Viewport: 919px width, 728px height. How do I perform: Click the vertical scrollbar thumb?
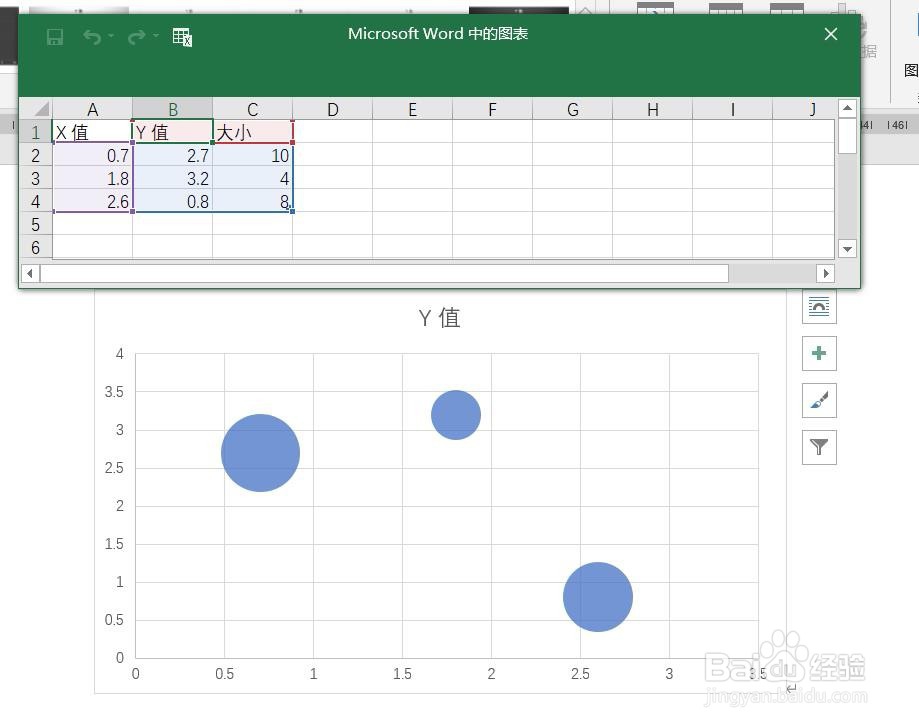[x=847, y=136]
